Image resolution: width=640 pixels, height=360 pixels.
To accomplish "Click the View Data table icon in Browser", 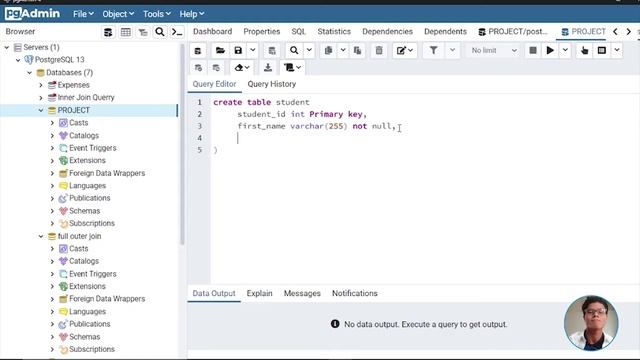I will click(x=125, y=32).
